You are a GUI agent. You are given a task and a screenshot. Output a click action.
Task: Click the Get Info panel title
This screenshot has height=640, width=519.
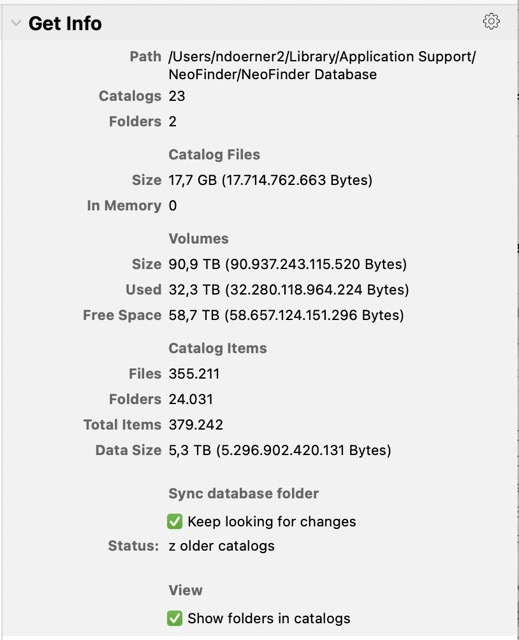pyautogui.click(x=65, y=23)
